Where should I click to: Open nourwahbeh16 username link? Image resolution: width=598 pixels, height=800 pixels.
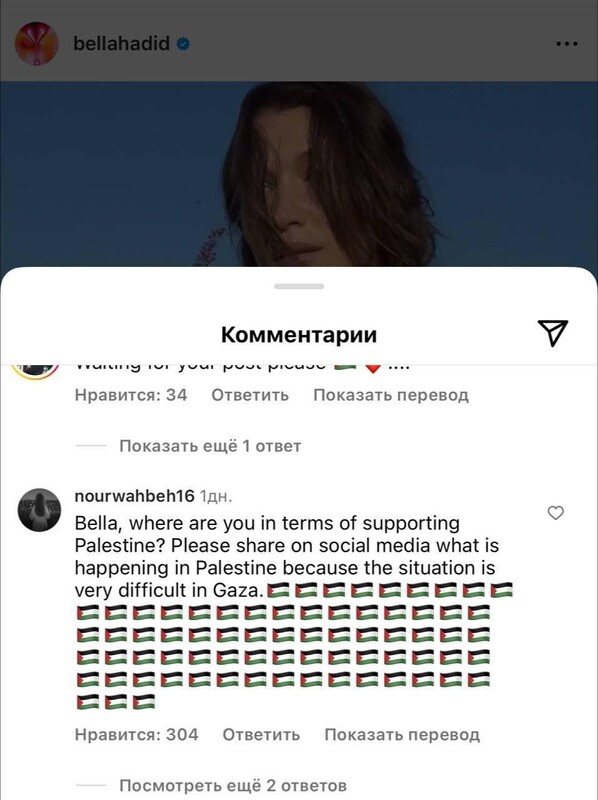click(135, 495)
